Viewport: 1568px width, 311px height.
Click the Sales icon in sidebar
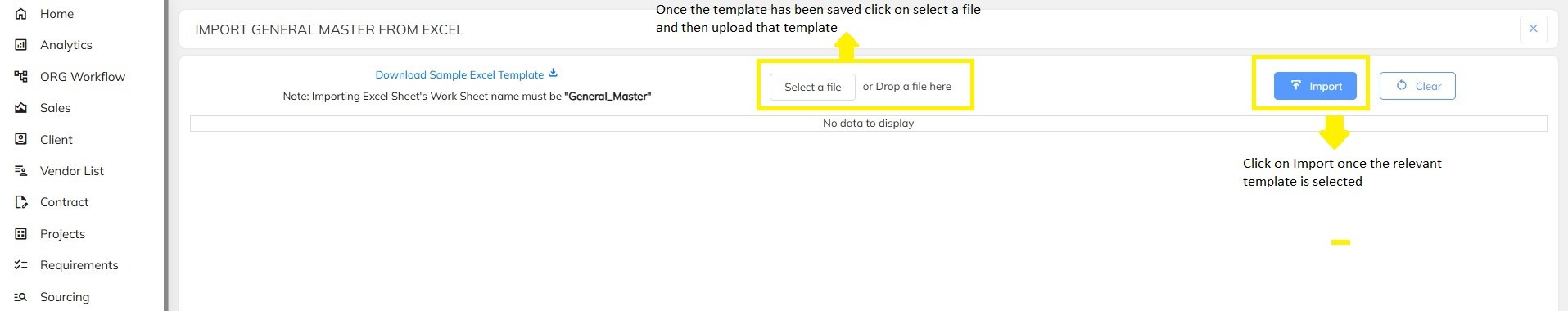(x=21, y=108)
